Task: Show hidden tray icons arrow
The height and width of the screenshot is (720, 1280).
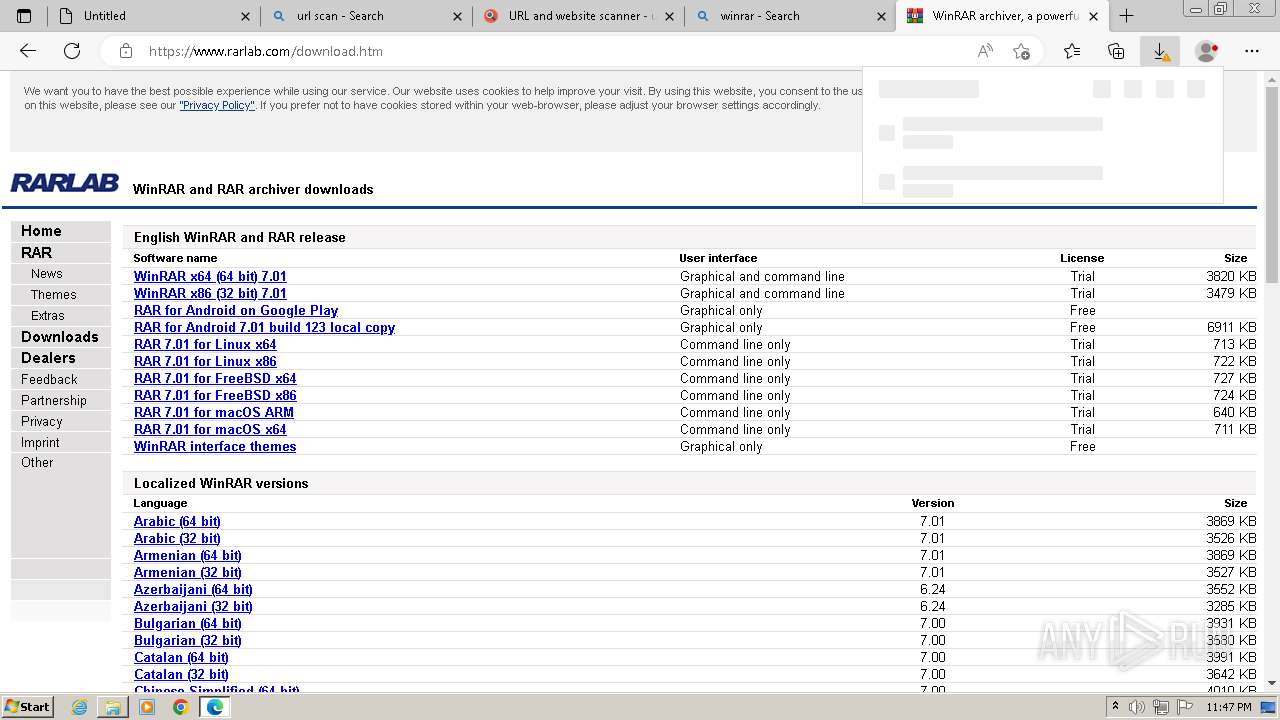Action: [1116, 707]
